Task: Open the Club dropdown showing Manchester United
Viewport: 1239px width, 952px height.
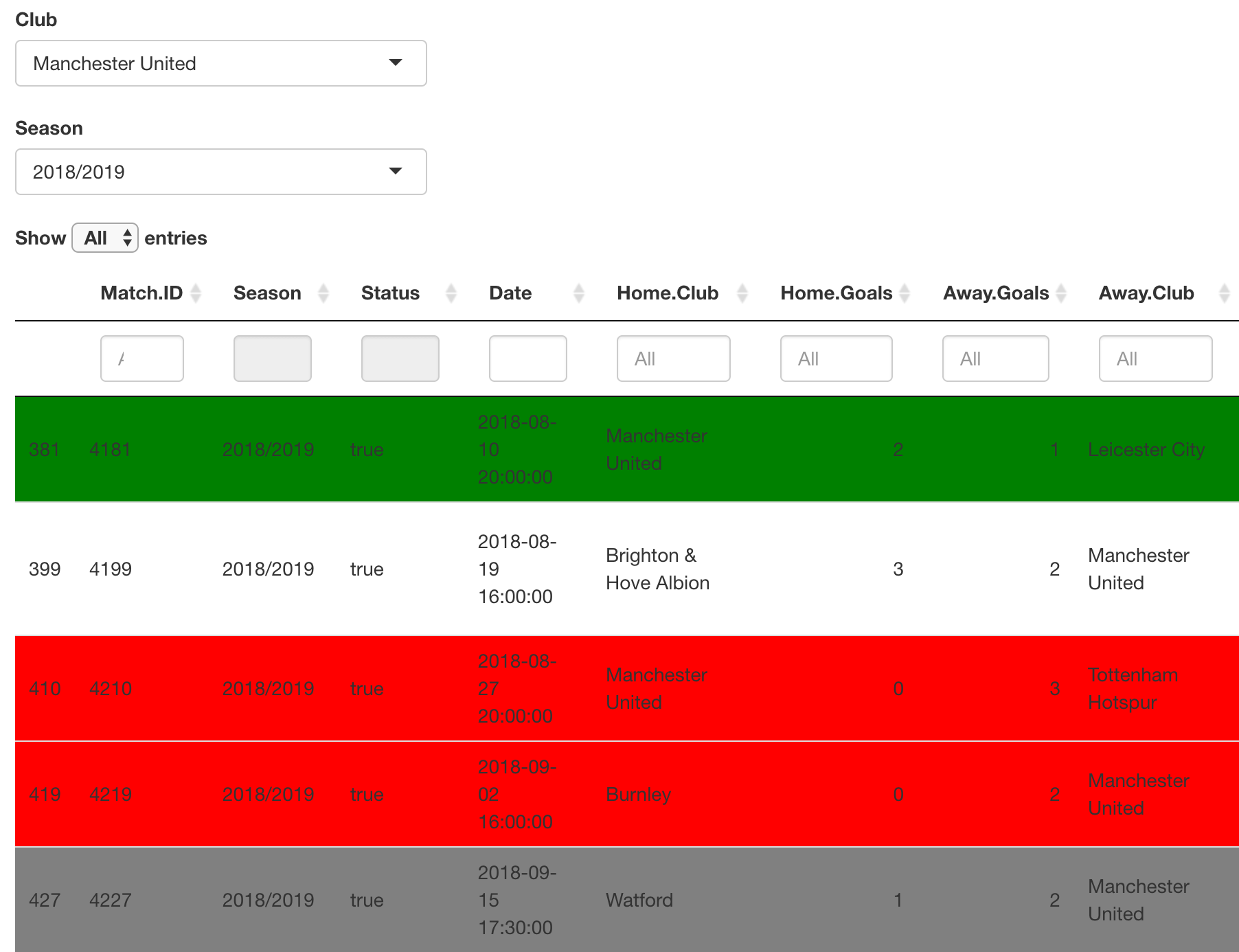Action: [x=220, y=63]
